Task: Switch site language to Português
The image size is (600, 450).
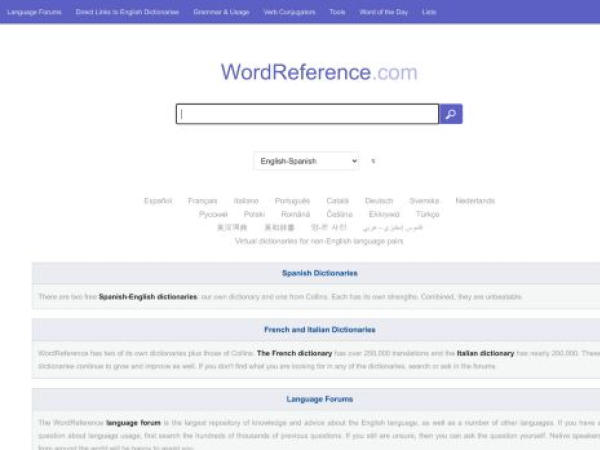Action: pyautogui.click(x=292, y=201)
